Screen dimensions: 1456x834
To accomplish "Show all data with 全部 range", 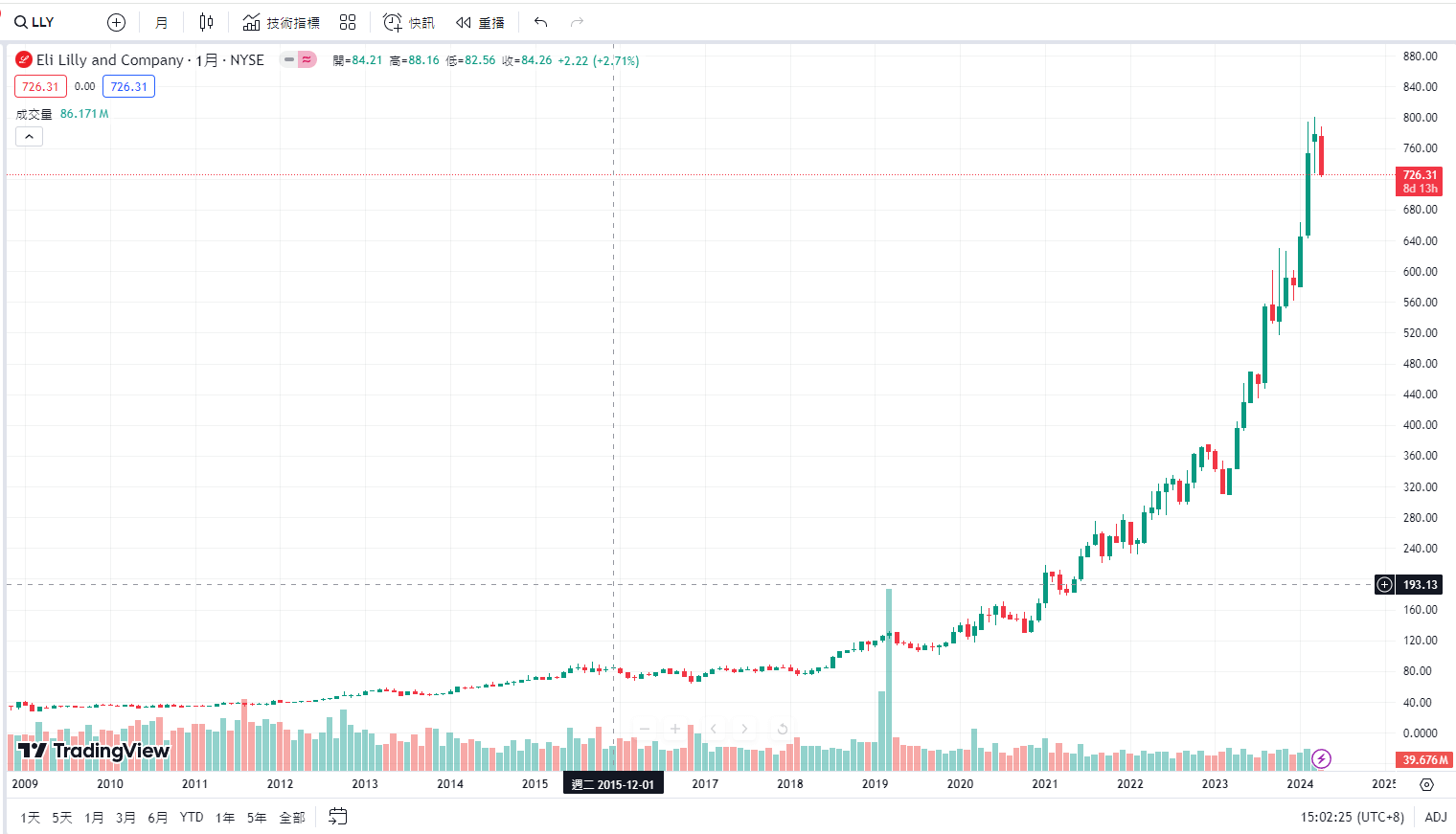I will 292,817.
